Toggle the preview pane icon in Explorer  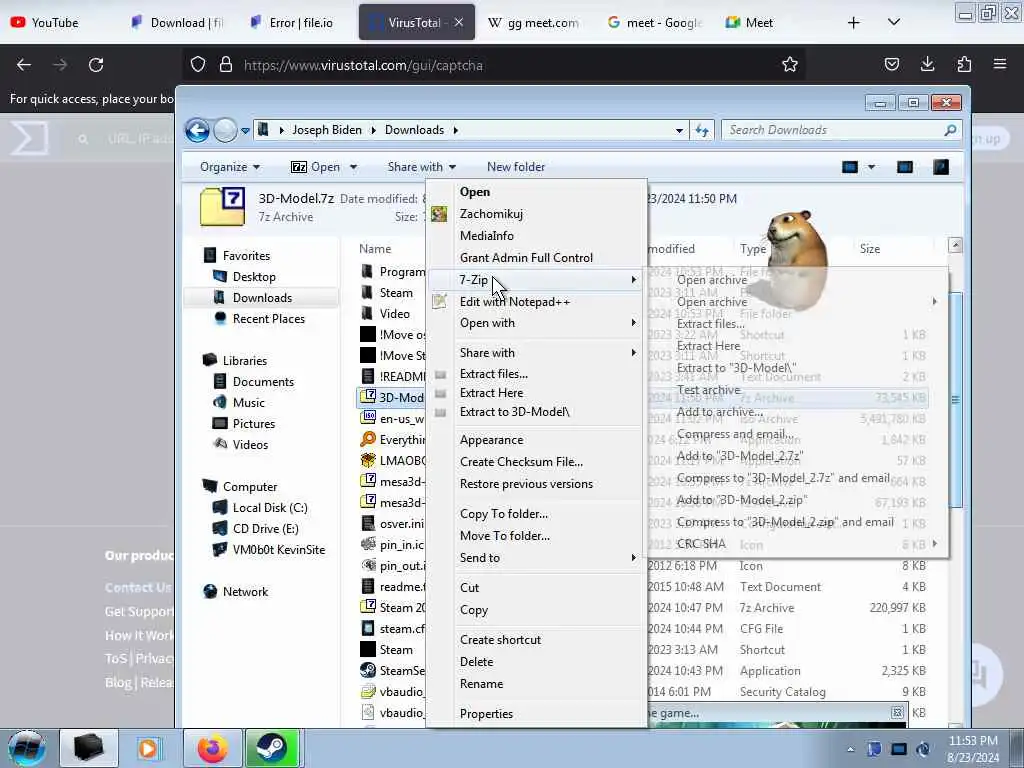pos(904,167)
